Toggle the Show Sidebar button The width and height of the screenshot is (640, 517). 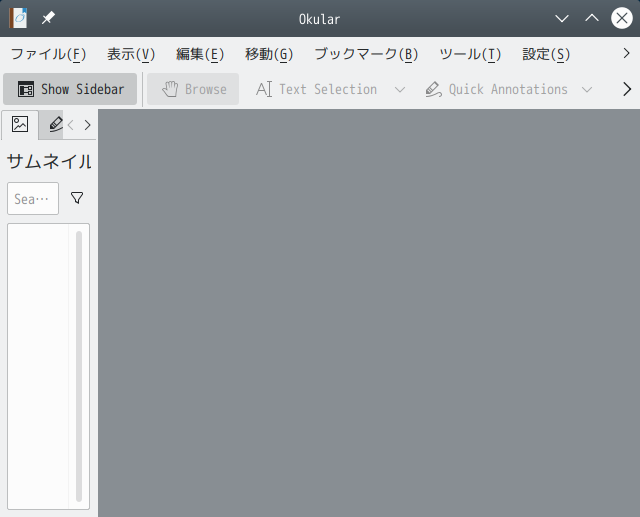click(x=70, y=89)
